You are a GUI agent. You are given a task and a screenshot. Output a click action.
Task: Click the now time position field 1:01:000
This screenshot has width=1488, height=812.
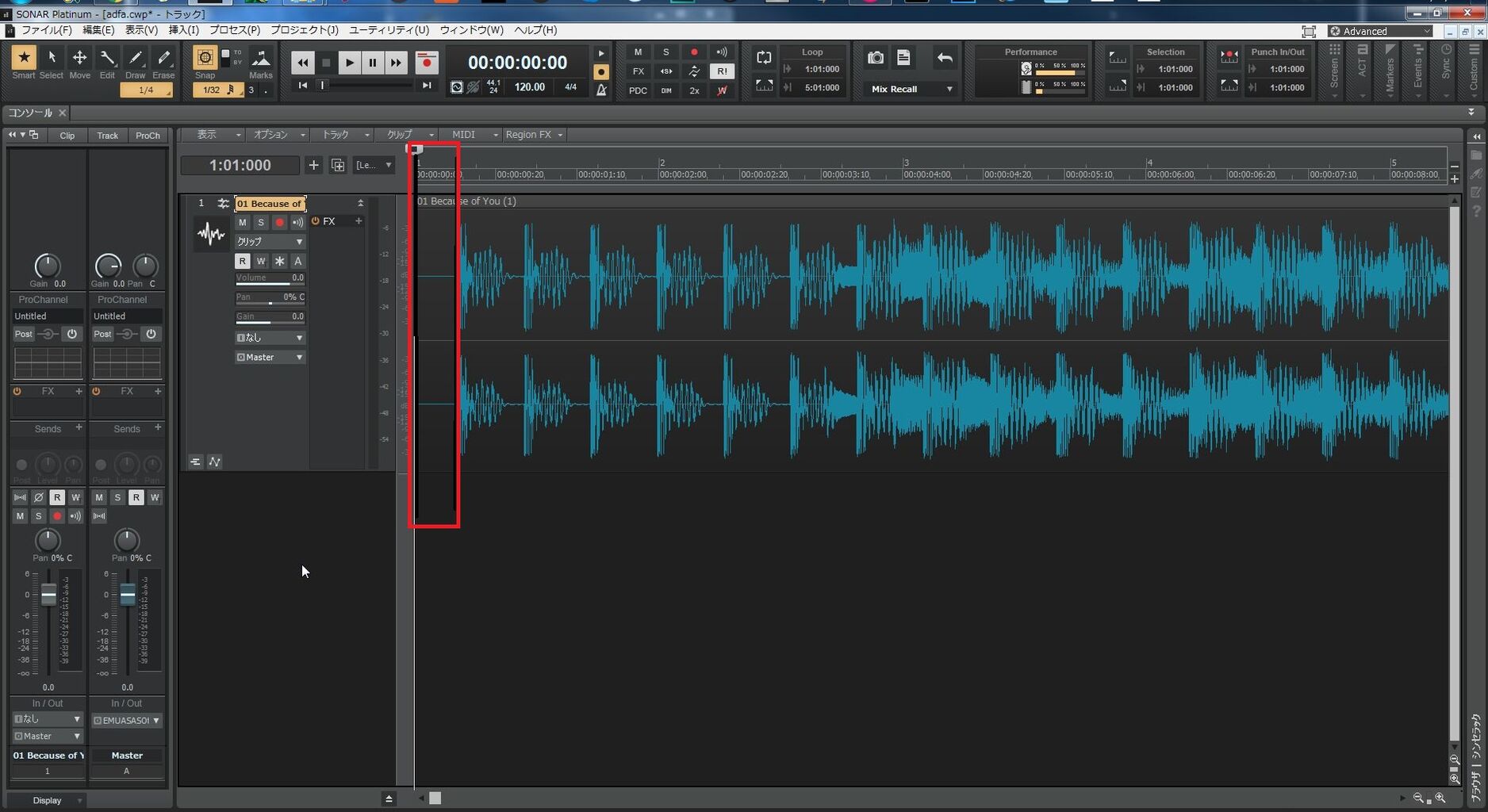(240, 165)
